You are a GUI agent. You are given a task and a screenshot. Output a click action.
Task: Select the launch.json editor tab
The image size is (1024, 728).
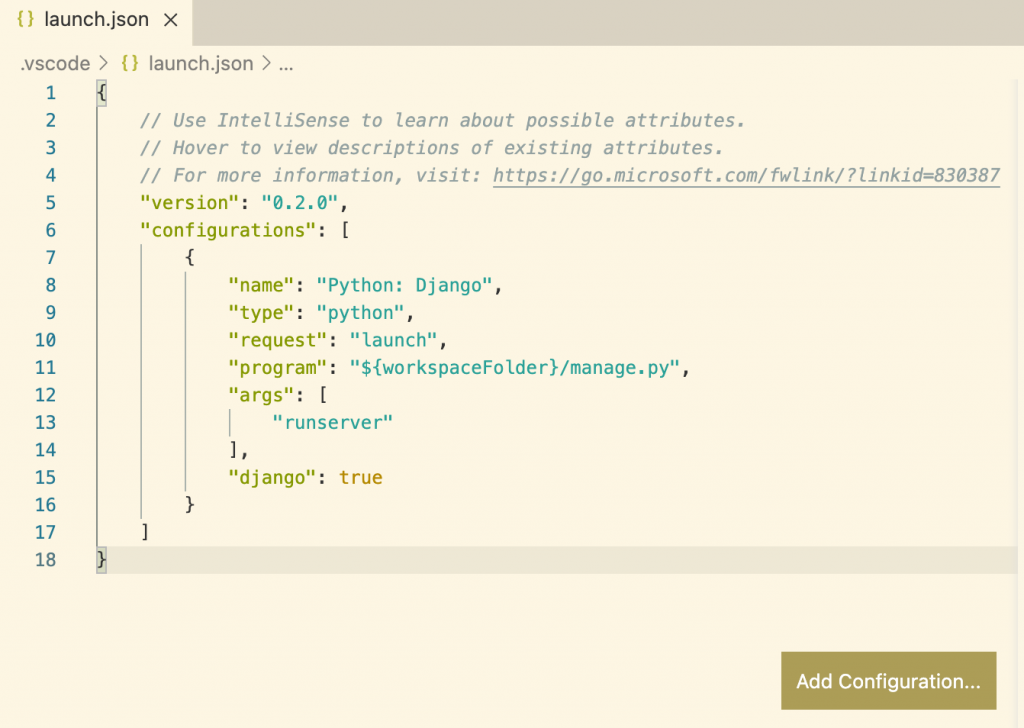97,18
